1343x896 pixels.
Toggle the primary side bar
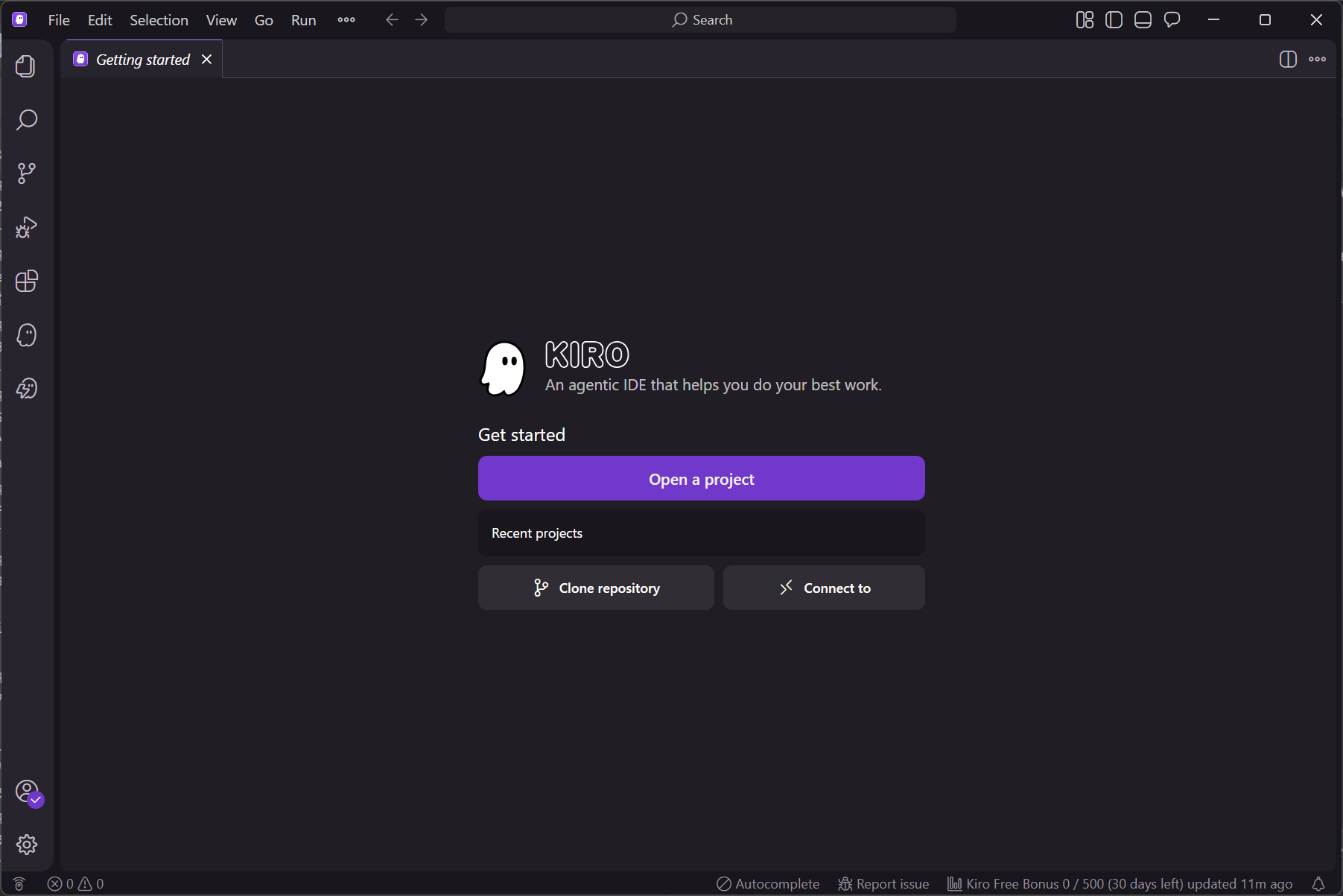1114,20
